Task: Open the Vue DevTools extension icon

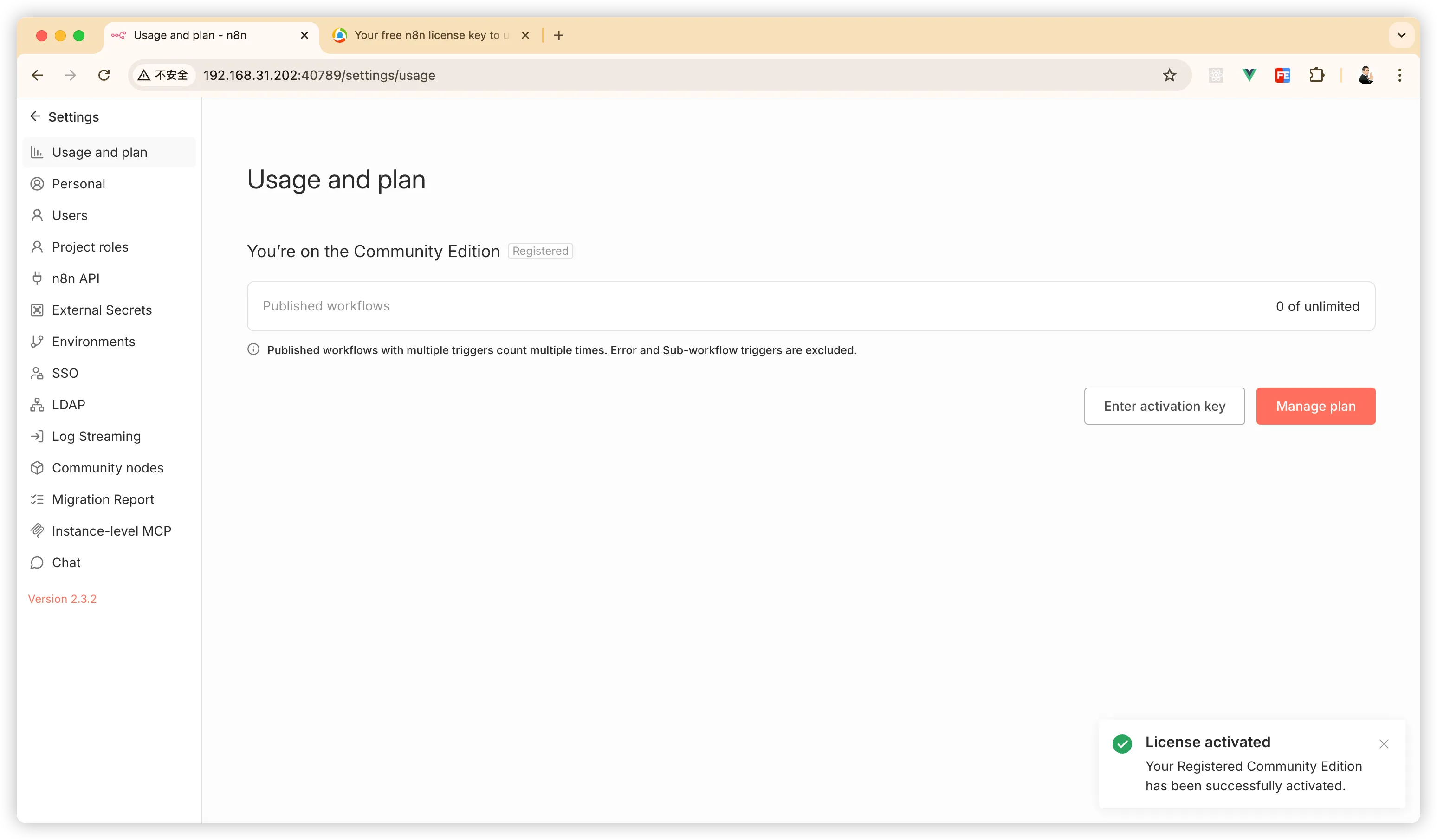Action: point(1249,75)
